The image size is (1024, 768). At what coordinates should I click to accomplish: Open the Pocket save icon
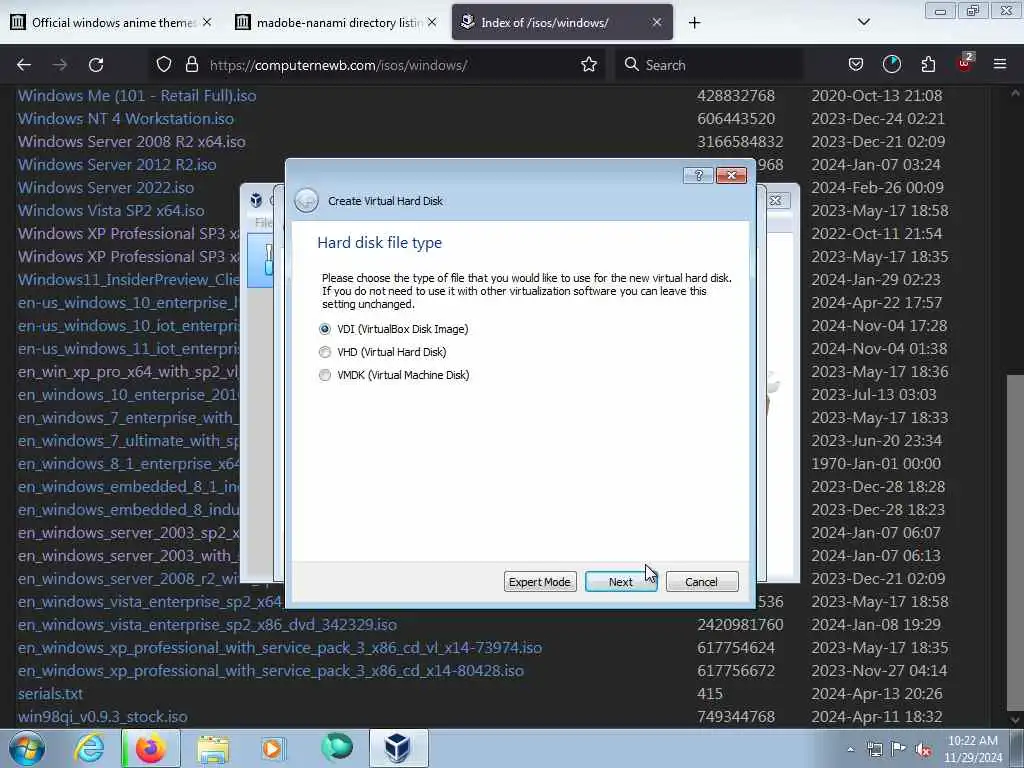(x=856, y=65)
